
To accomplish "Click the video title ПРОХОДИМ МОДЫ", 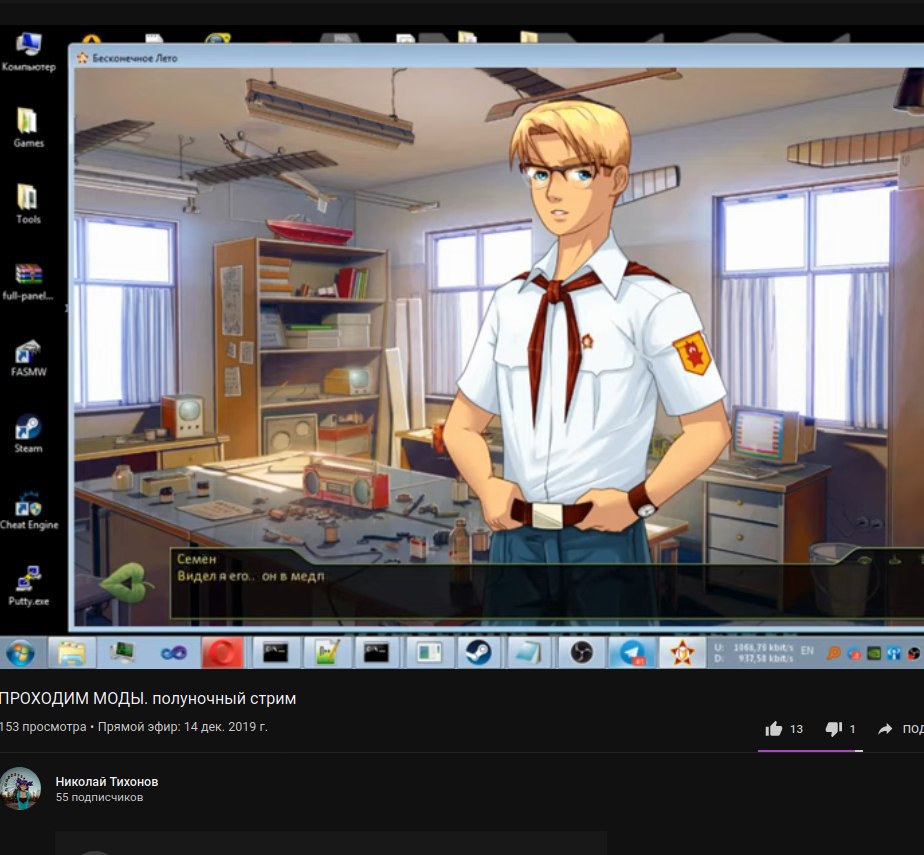I will (147, 698).
